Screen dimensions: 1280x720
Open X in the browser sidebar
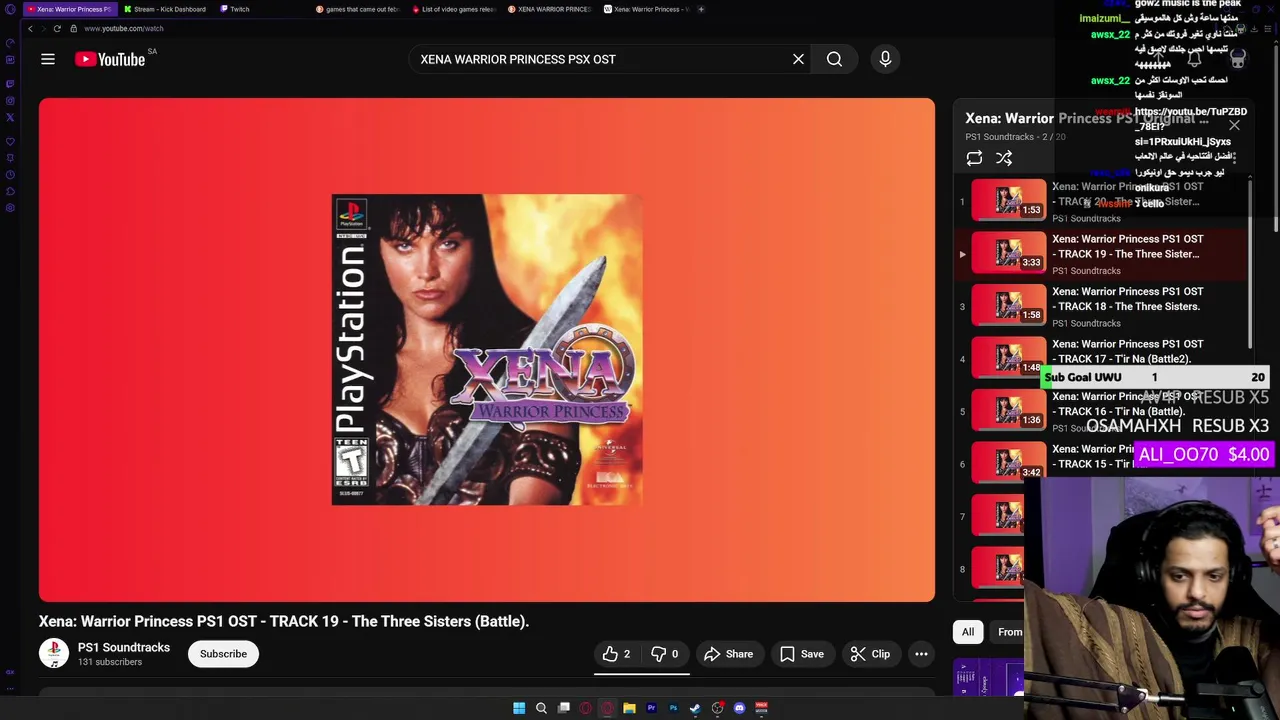pyautogui.click(x=10, y=117)
